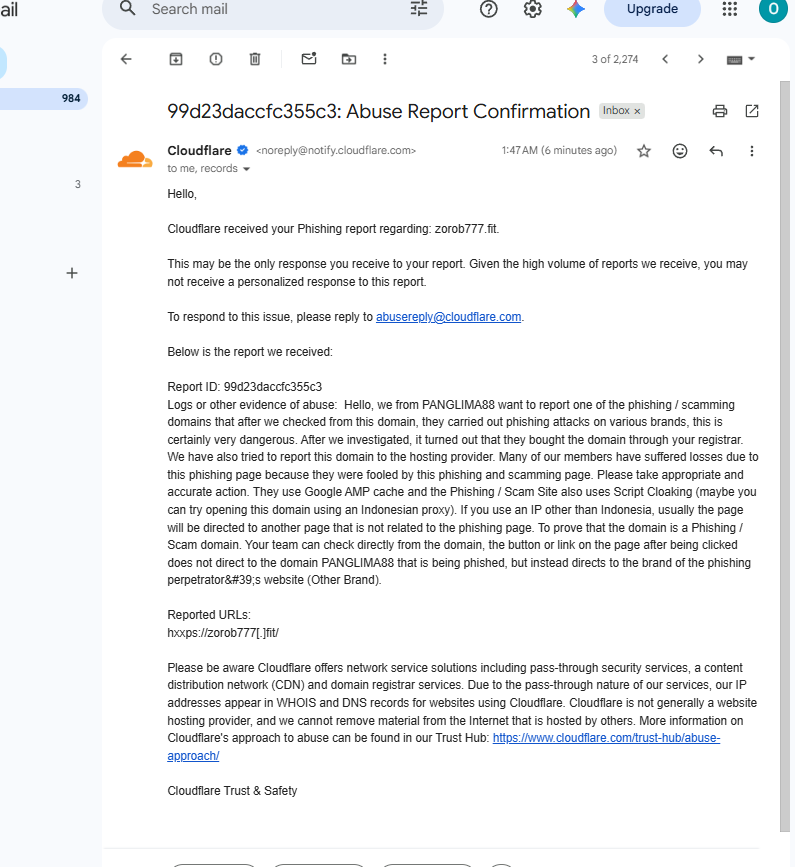This screenshot has height=867, width=795.
Task: Click the magnifier search icon
Action: click(x=128, y=8)
